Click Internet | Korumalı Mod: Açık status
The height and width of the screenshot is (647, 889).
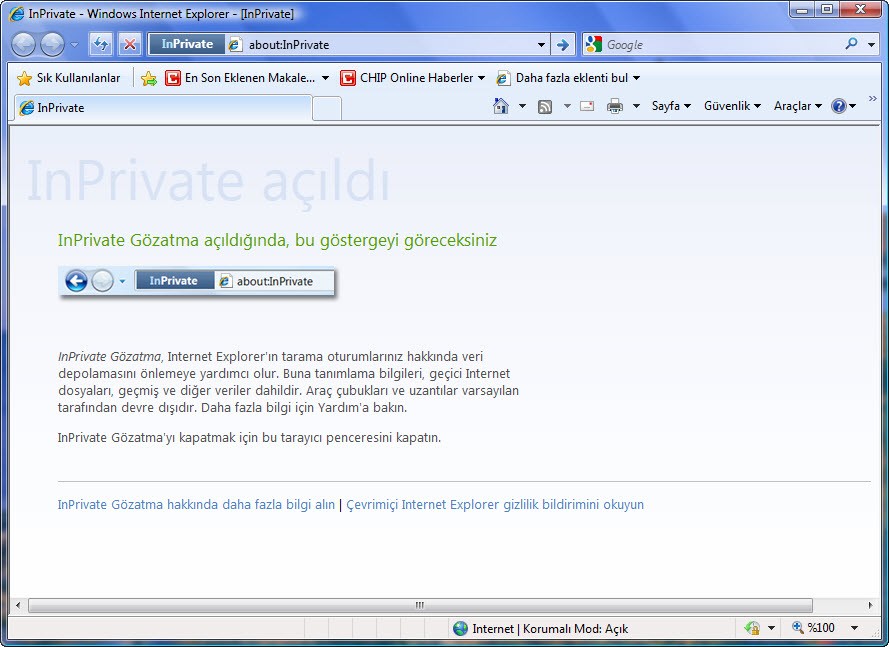[540, 628]
